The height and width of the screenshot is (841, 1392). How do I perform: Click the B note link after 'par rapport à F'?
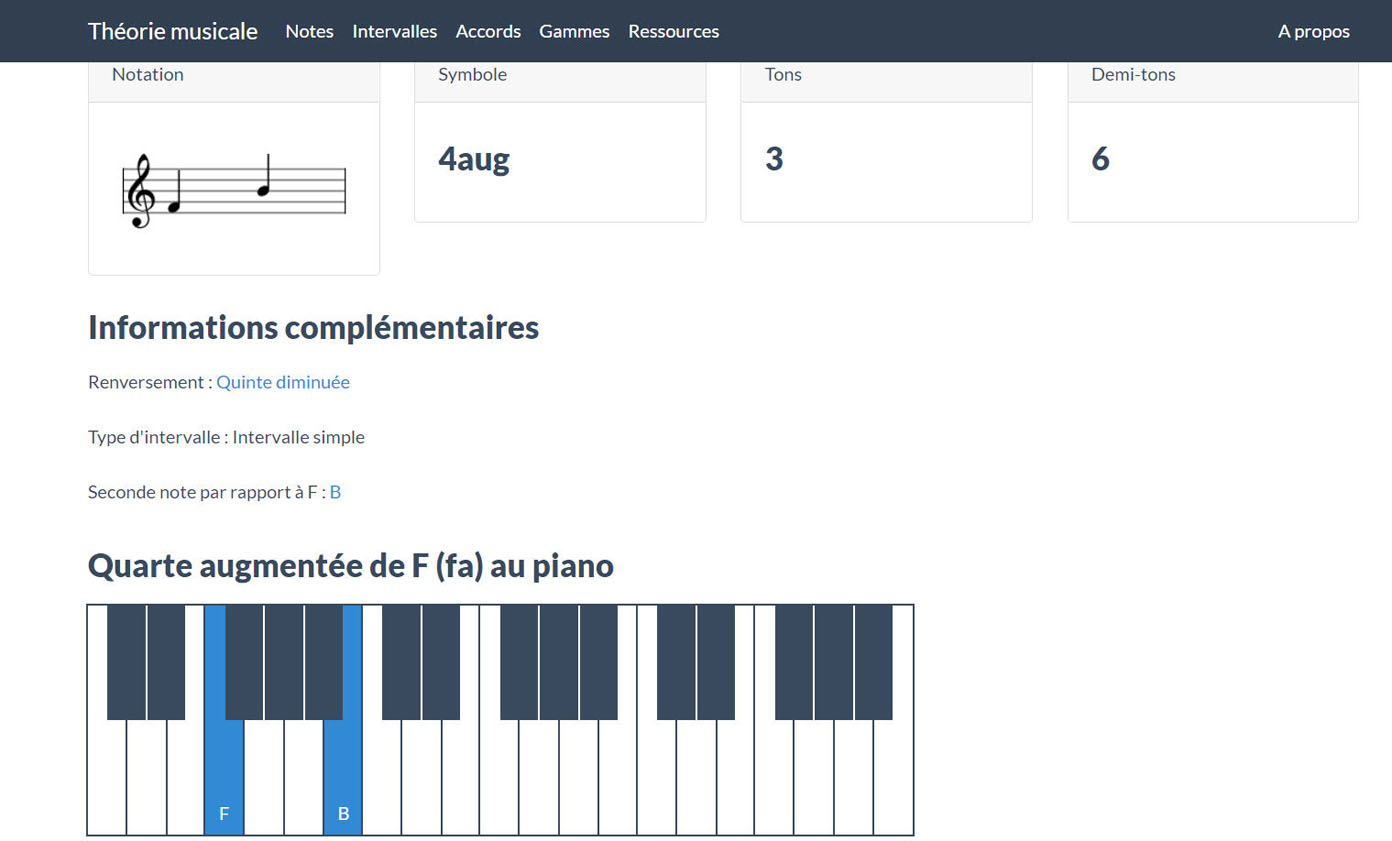tap(335, 492)
